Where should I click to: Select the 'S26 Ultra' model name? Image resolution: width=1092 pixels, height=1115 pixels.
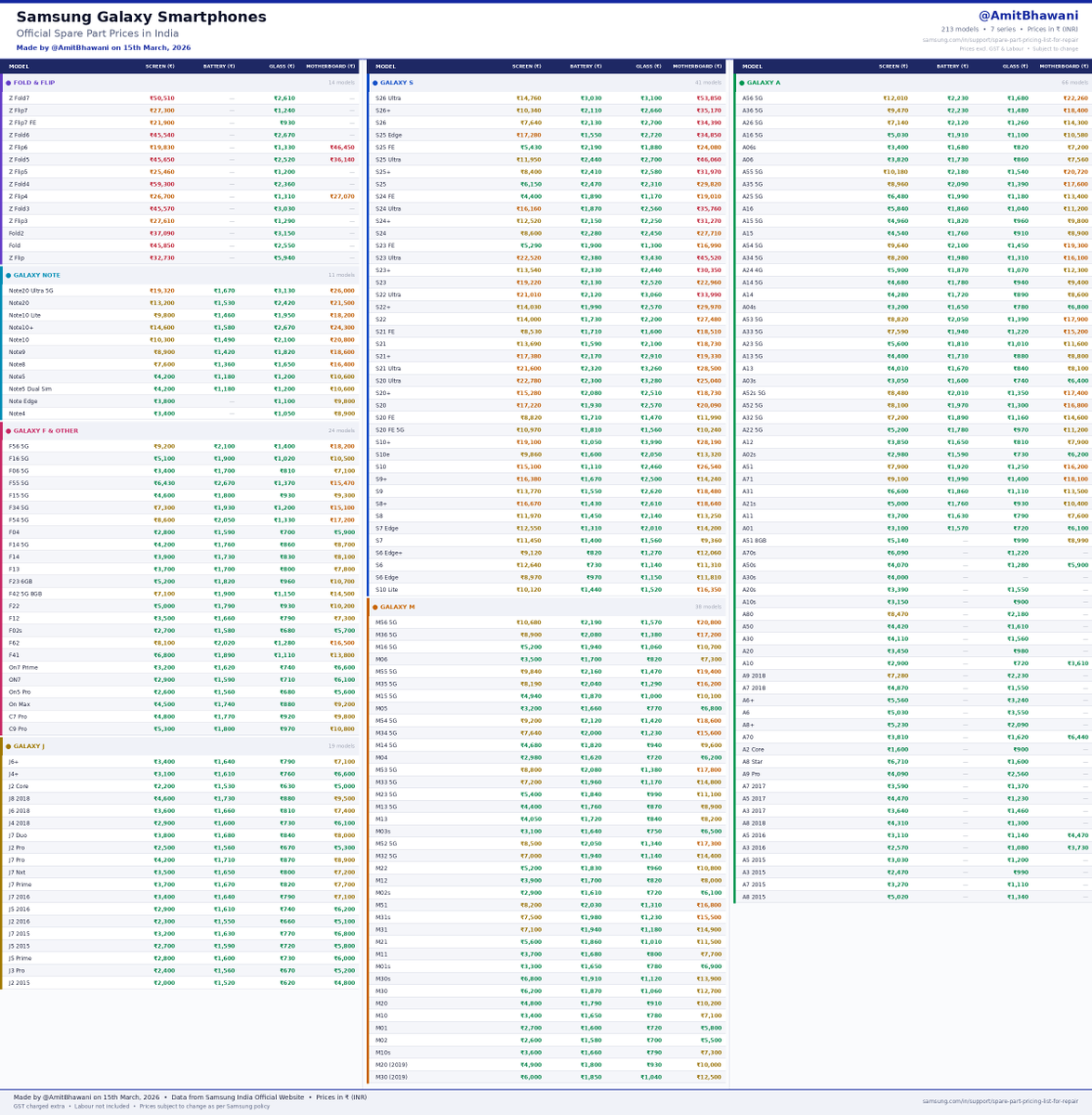point(388,98)
